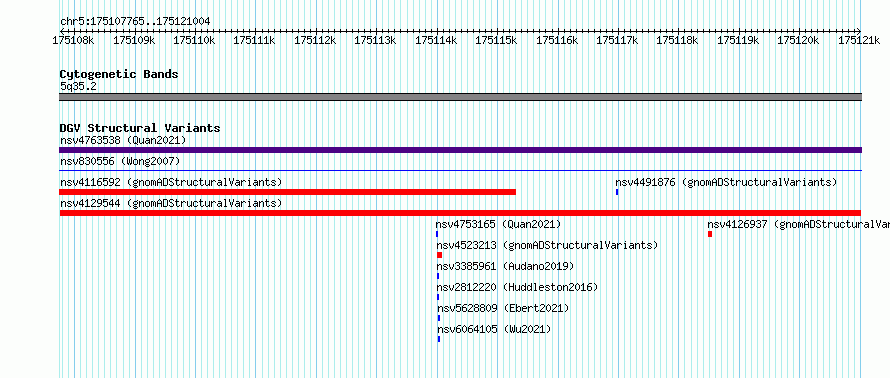Select the 5q35.2 band label

pyautogui.click(x=78, y=86)
